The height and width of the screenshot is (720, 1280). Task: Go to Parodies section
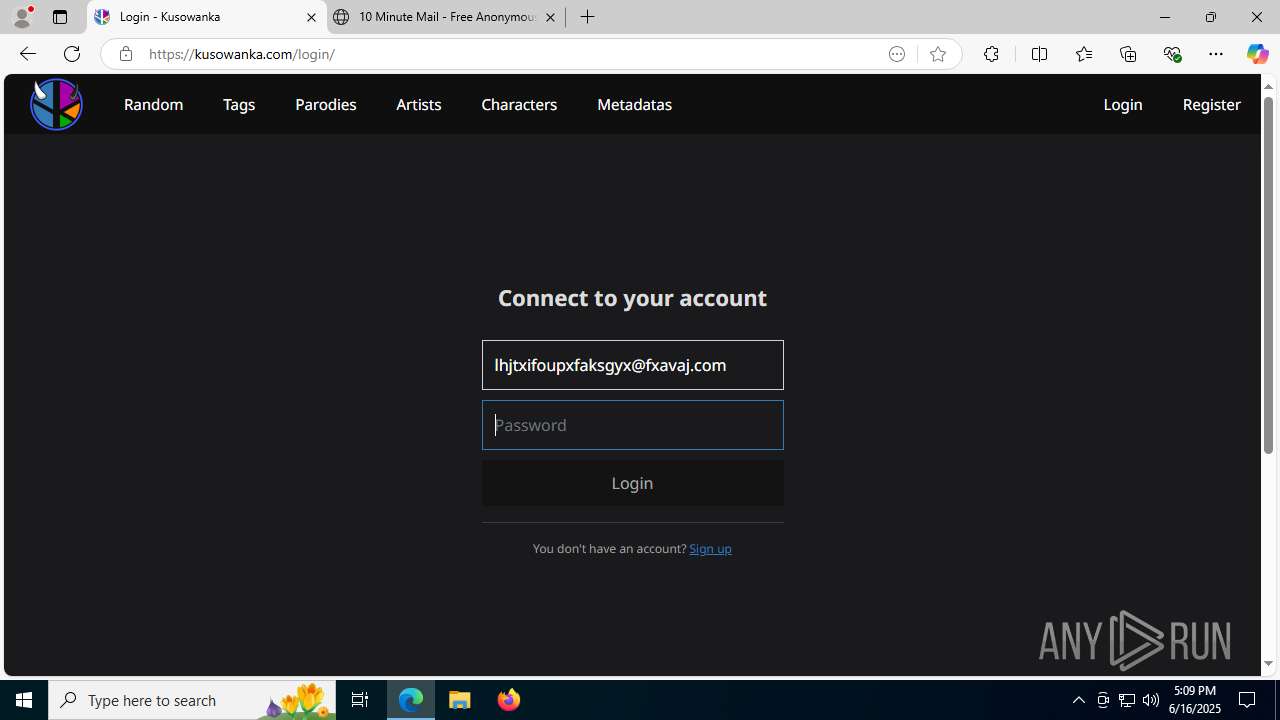click(x=325, y=104)
